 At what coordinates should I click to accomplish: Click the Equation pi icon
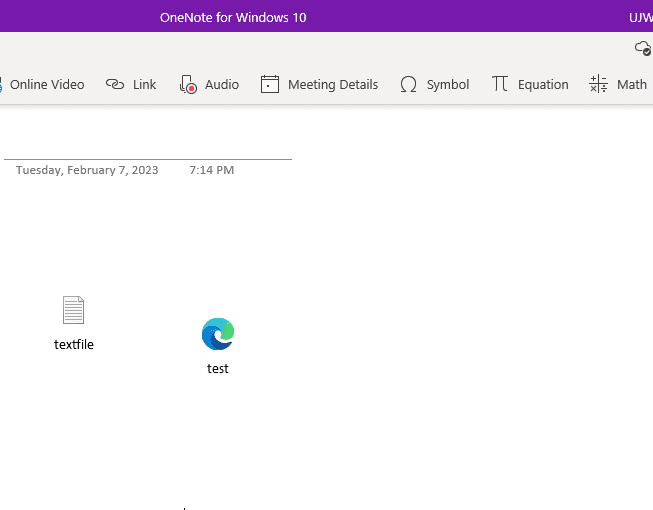(500, 85)
